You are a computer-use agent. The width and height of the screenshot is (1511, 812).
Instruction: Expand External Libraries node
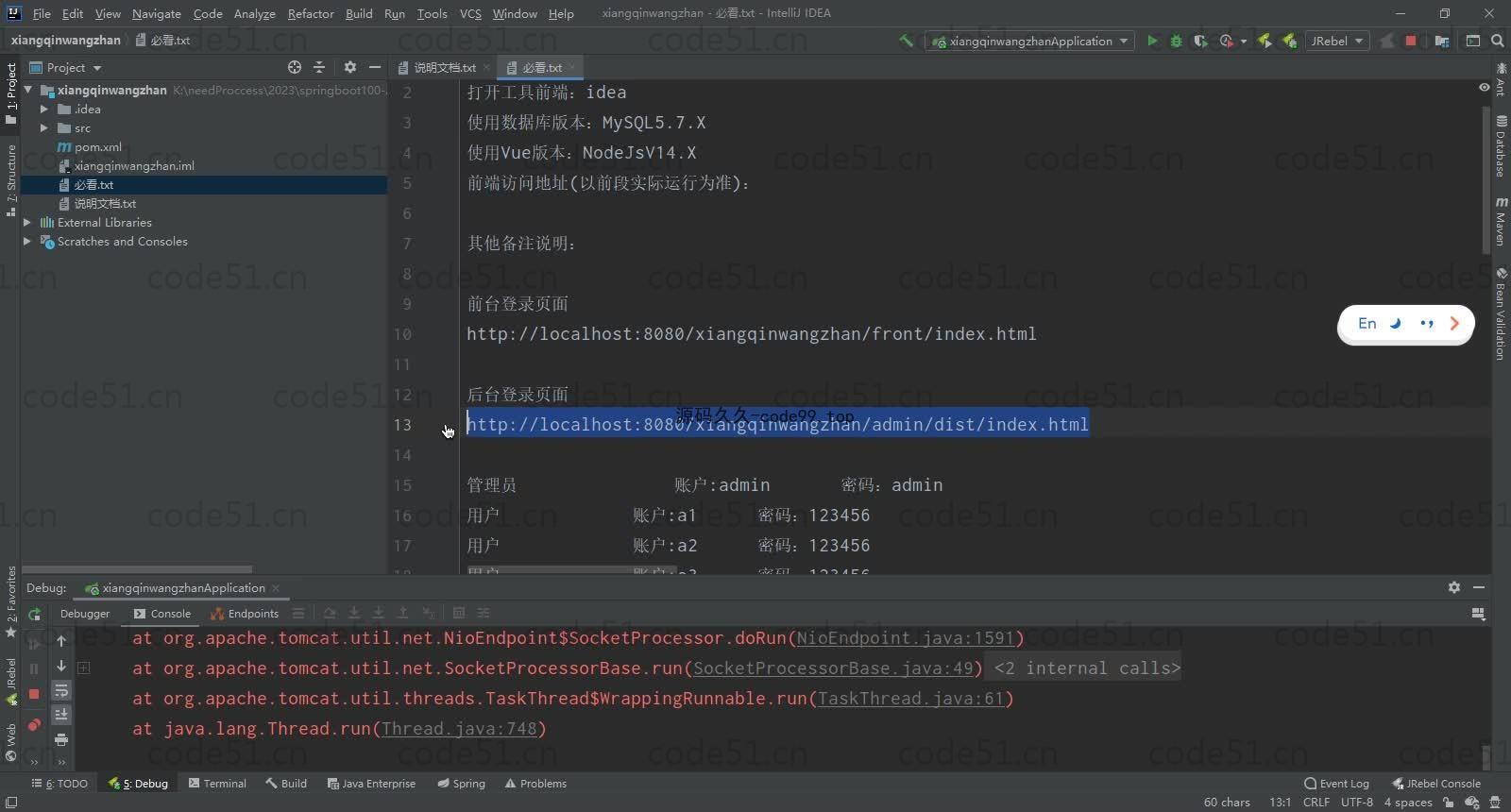[x=27, y=223]
